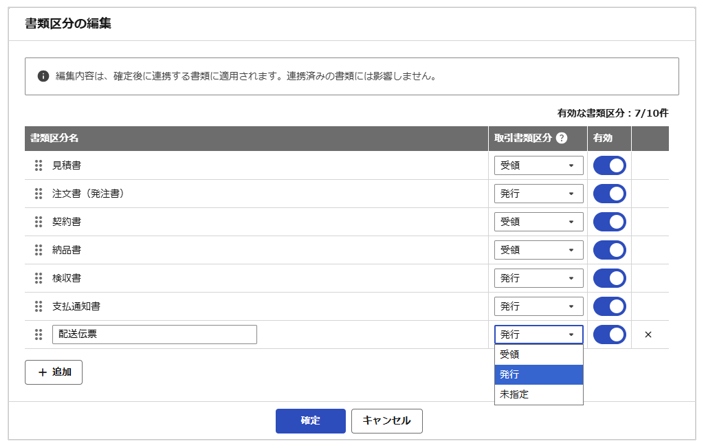
Task: Click drag handle for 検収書 row
Action: tap(39, 278)
